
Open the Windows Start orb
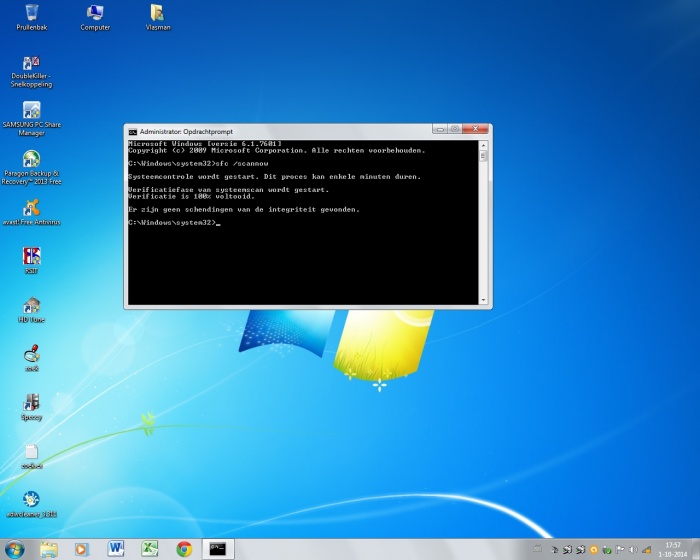14,549
